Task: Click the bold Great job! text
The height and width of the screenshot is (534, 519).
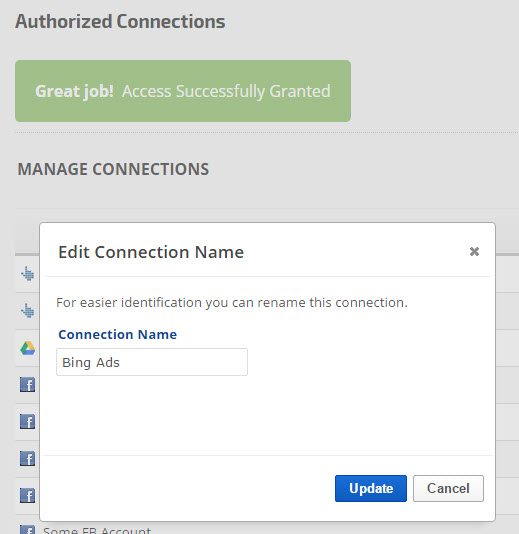Action: coord(74,91)
